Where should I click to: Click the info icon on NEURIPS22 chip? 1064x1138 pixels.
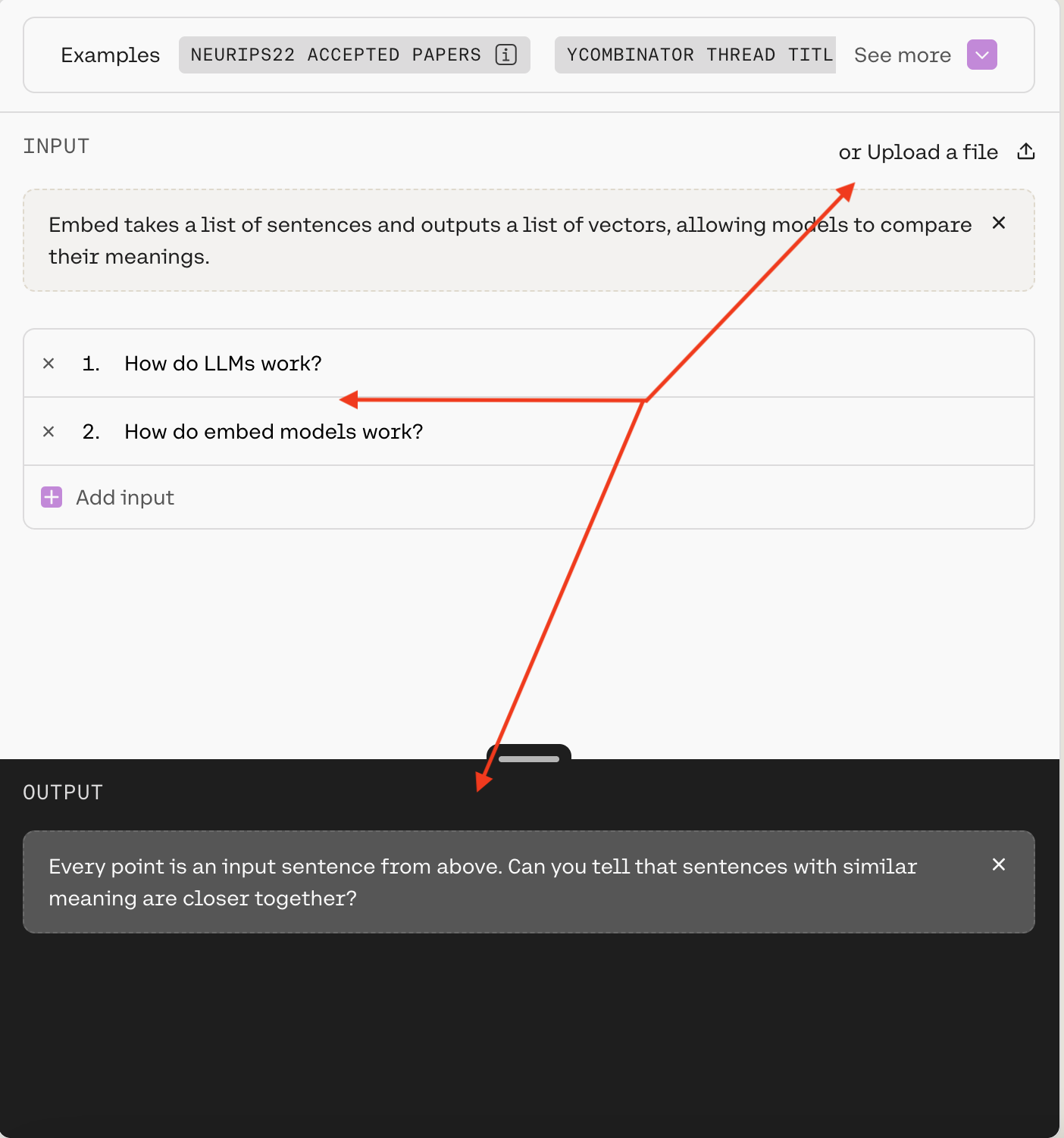505,55
